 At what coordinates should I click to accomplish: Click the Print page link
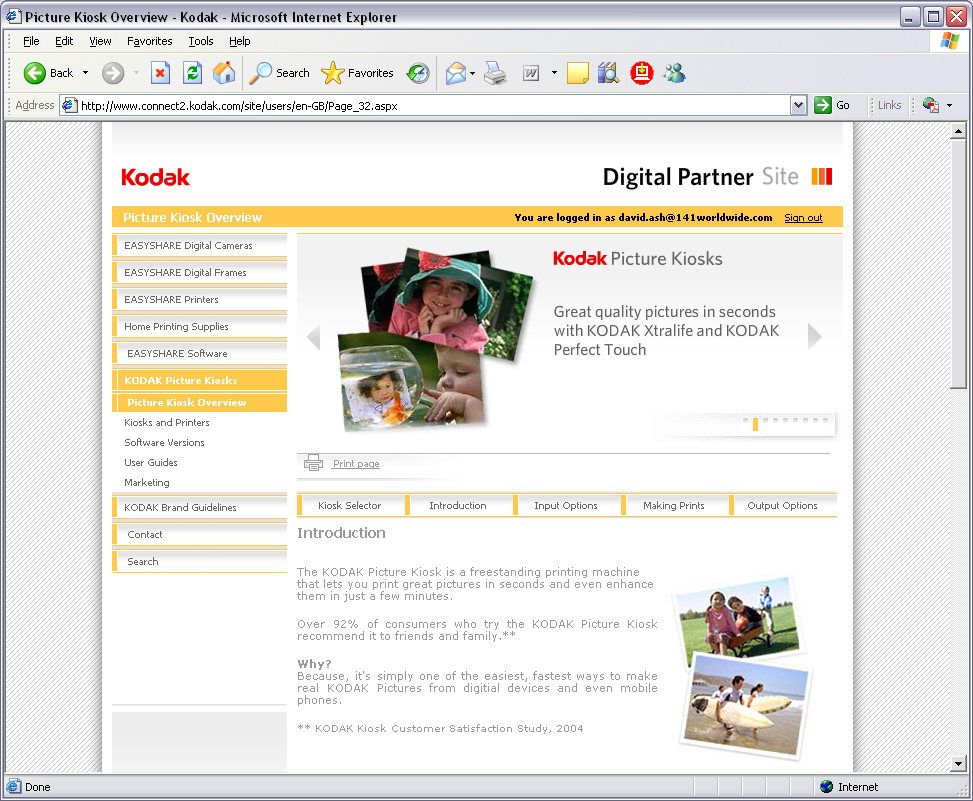[x=356, y=463]
